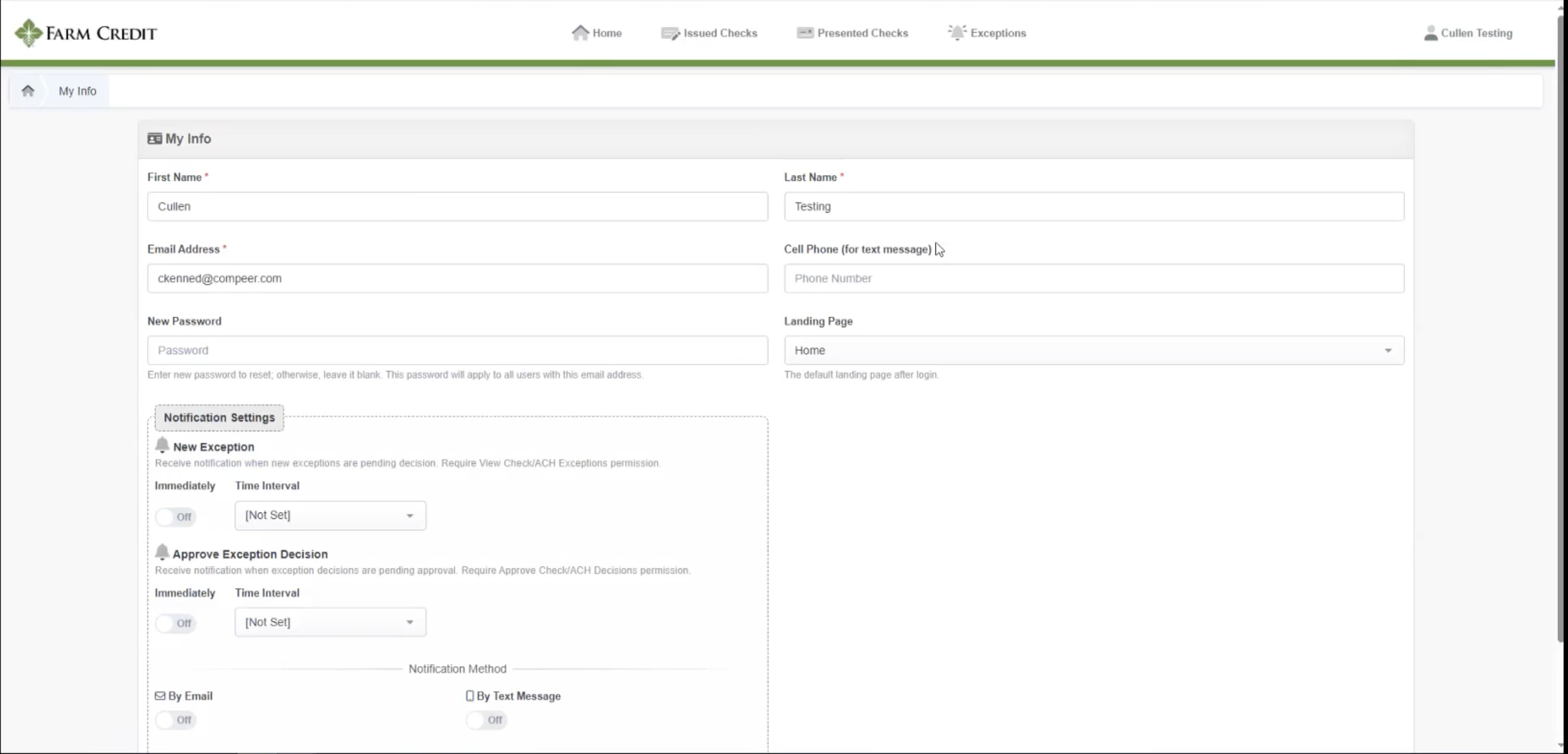
Task: Turn on By Text Message toggle
Action: [x=487, y=720]
